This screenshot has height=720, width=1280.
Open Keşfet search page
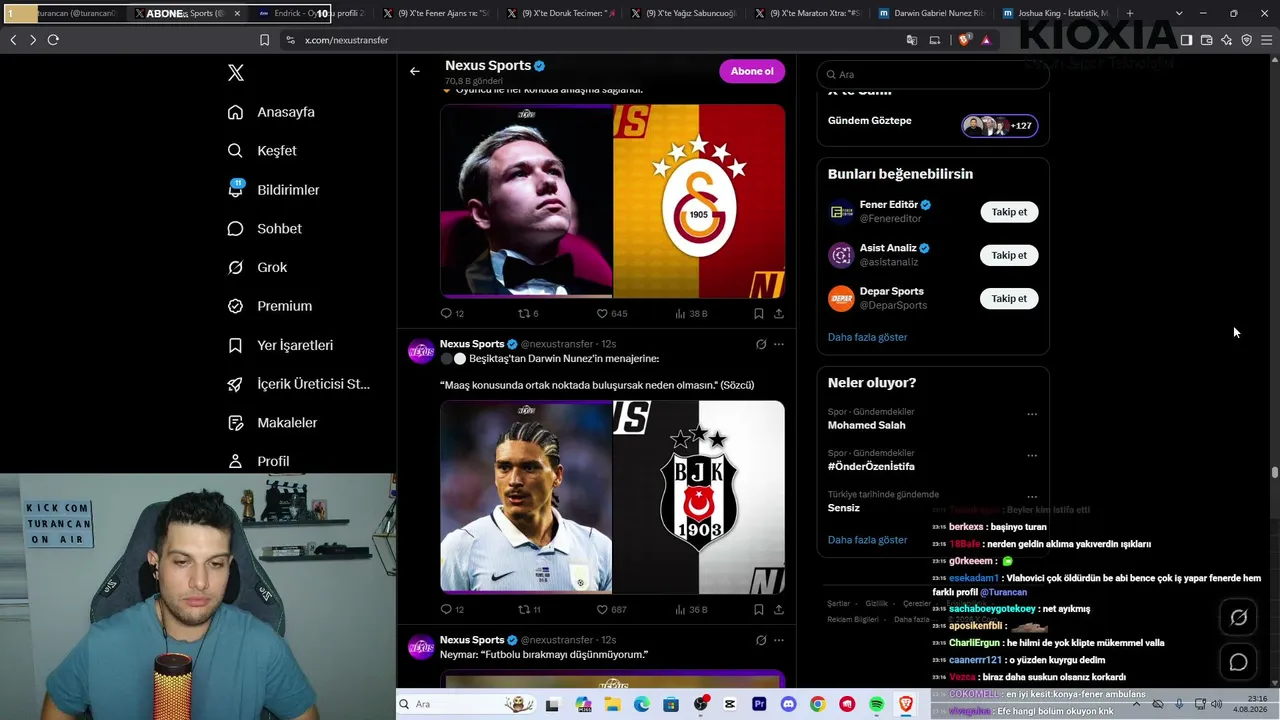pyautogui.click(x=262, y=151)
